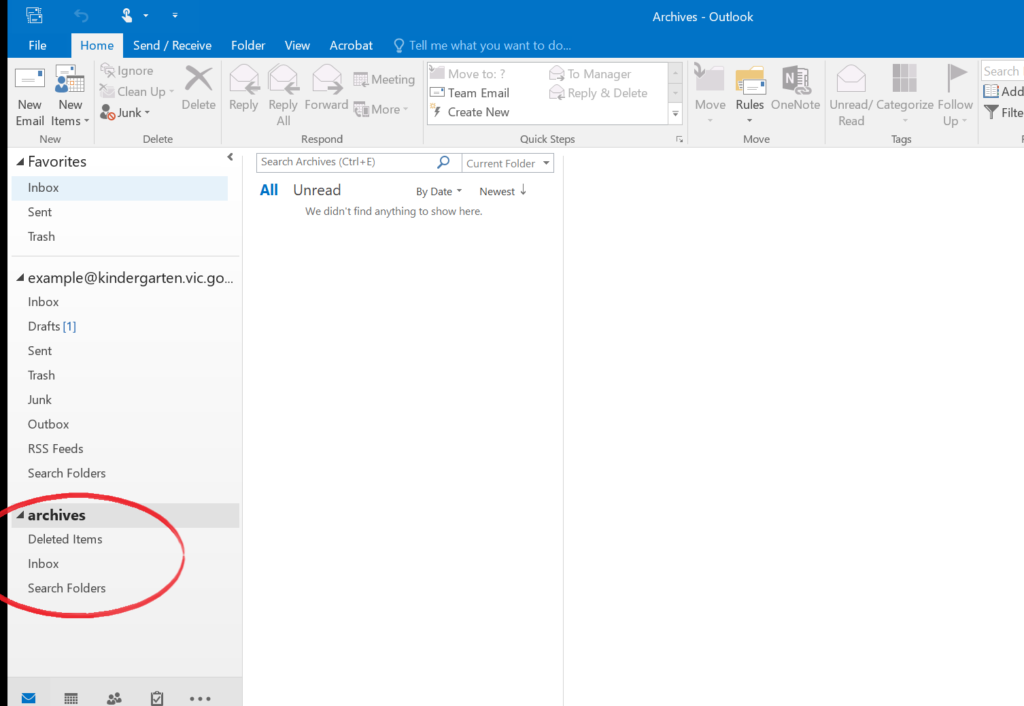The height and width of the screenshot is (706, 1024).
Task: Click the OneNote icon
Action: (795, 79)
